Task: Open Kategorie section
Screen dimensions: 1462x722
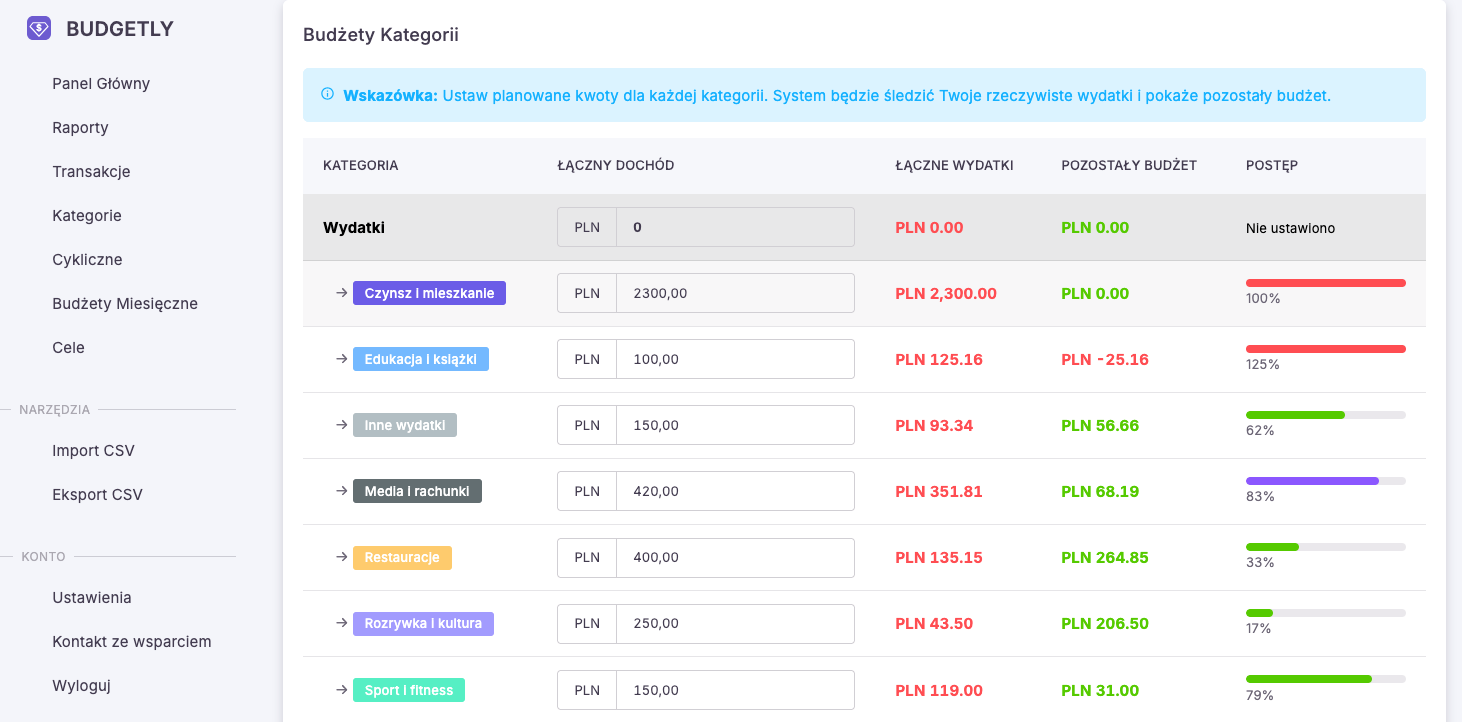Action: 87,215
